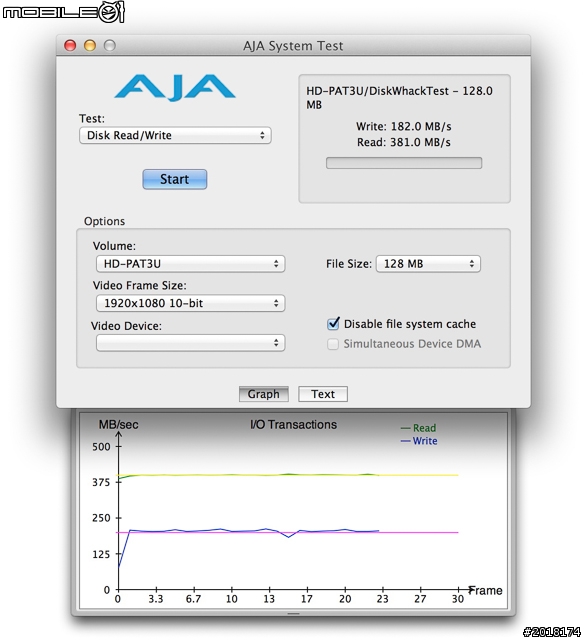587x640 pixels.
Task: Click the Read legend entry
Action: 419,428
